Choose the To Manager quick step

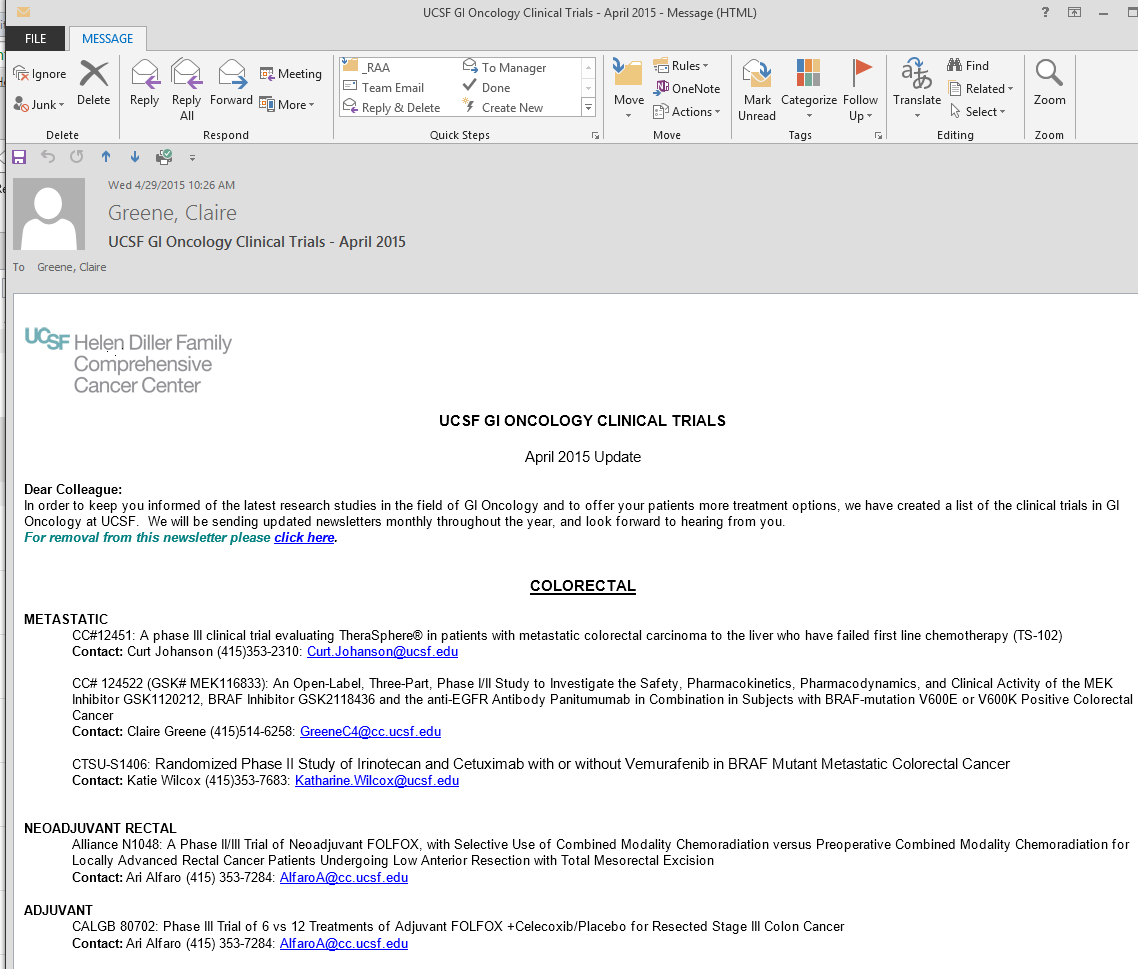pyautogui.click(x=505, y=67)
